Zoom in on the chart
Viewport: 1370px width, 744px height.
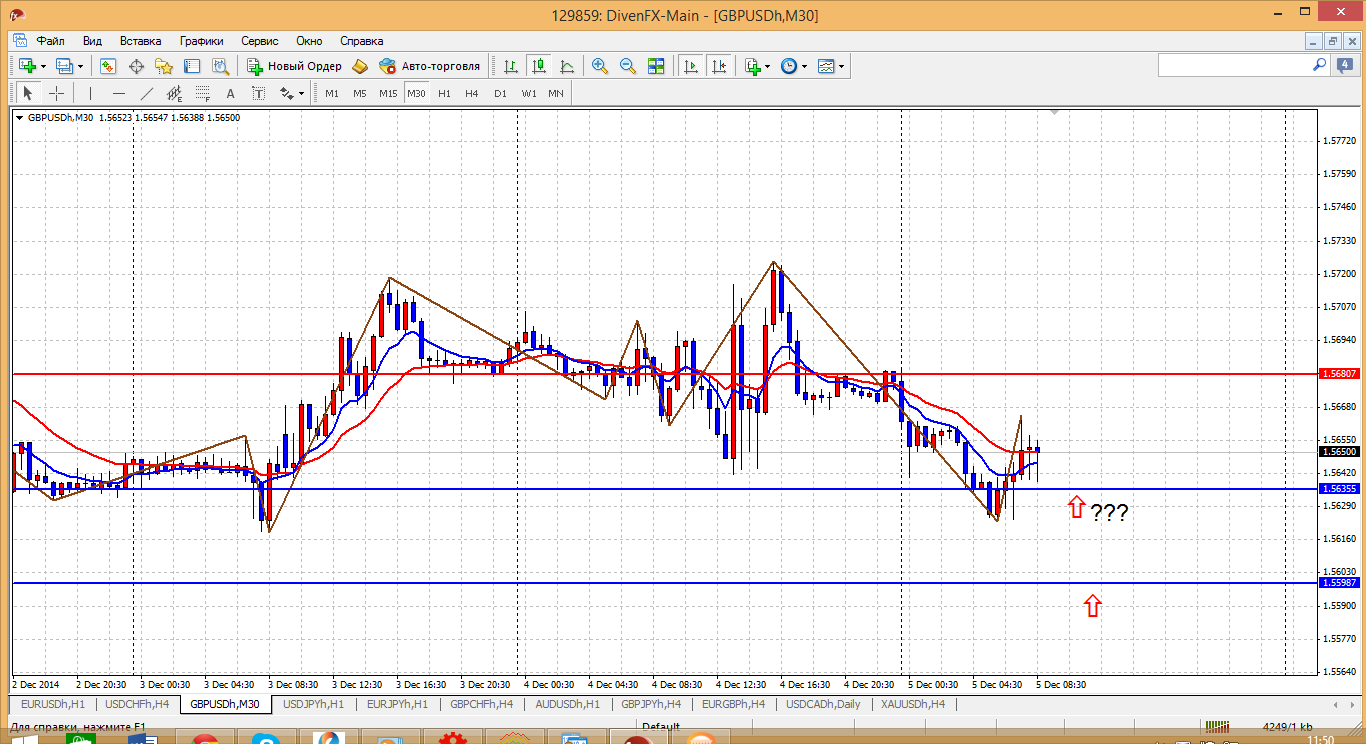(600, 66)
